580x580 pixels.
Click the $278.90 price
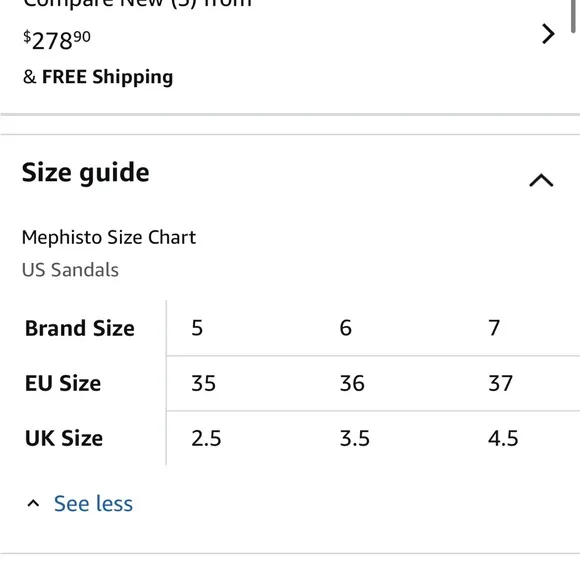tap(57, 40)
